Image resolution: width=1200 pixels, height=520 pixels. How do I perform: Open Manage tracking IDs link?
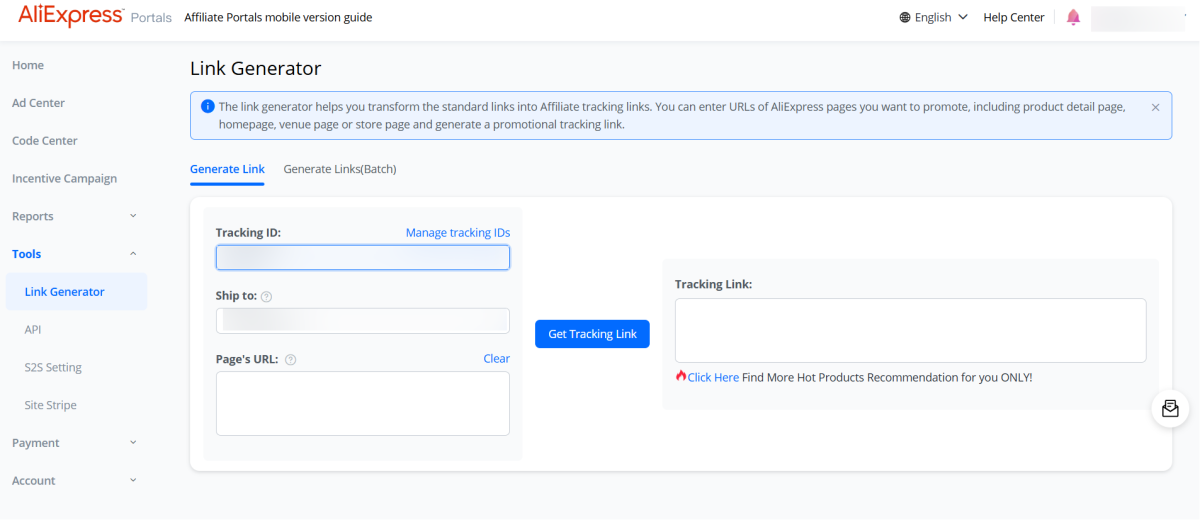click(x=458, y=232)
